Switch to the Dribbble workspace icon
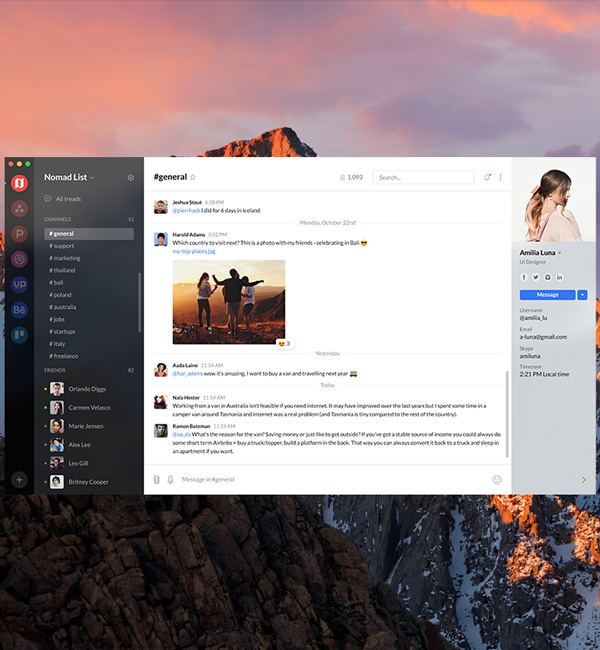This screenshot has height=650, width=600. pyautogui.click(x=19, y=259)
